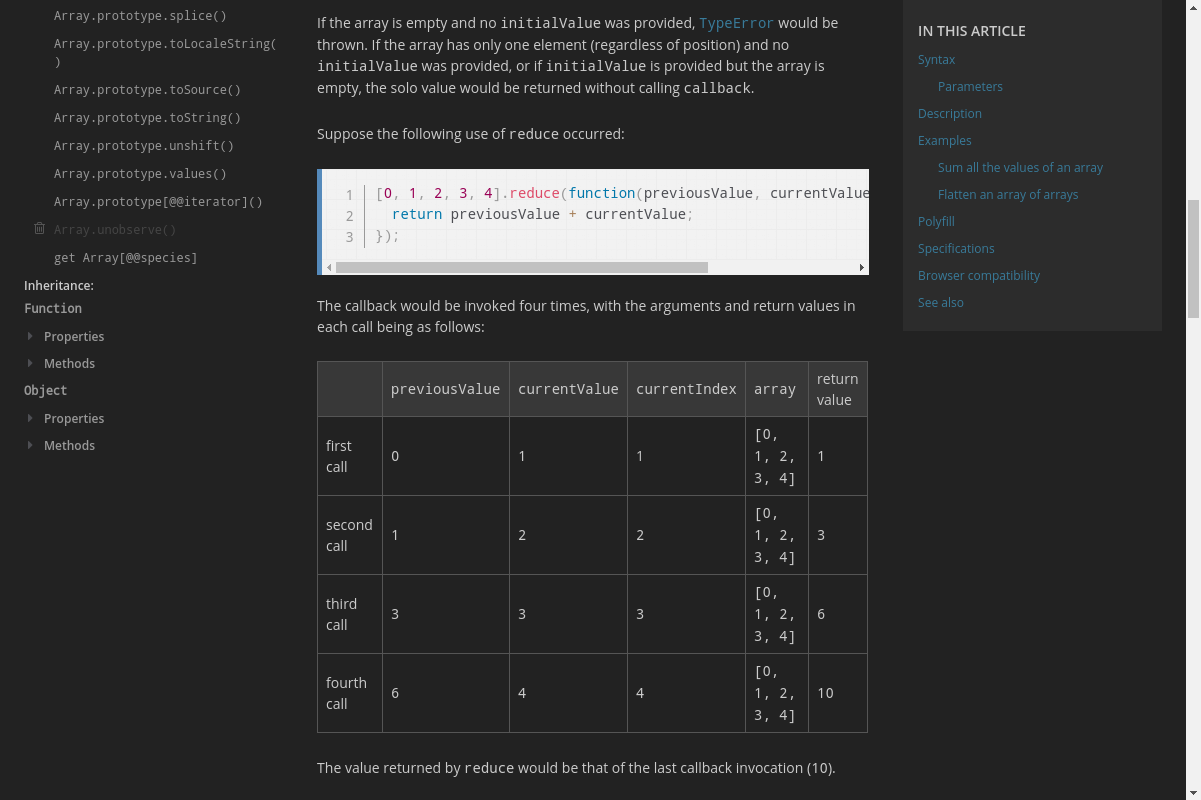
Task: Click line number 2 in the code block
Action: [x=349, y=216]
